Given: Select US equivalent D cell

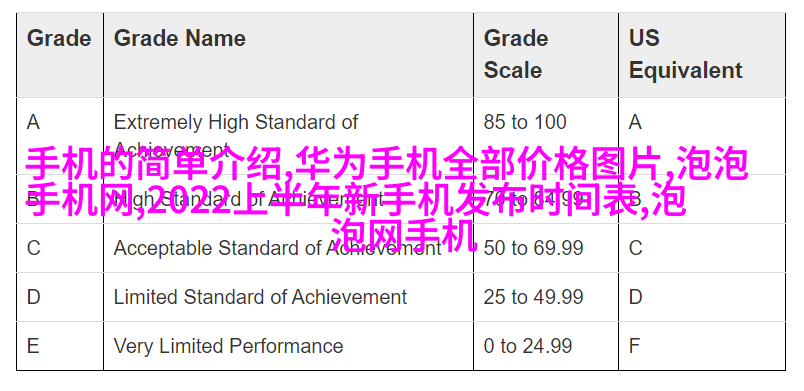Looking at the screenshot, I should [x=702, y=297].
